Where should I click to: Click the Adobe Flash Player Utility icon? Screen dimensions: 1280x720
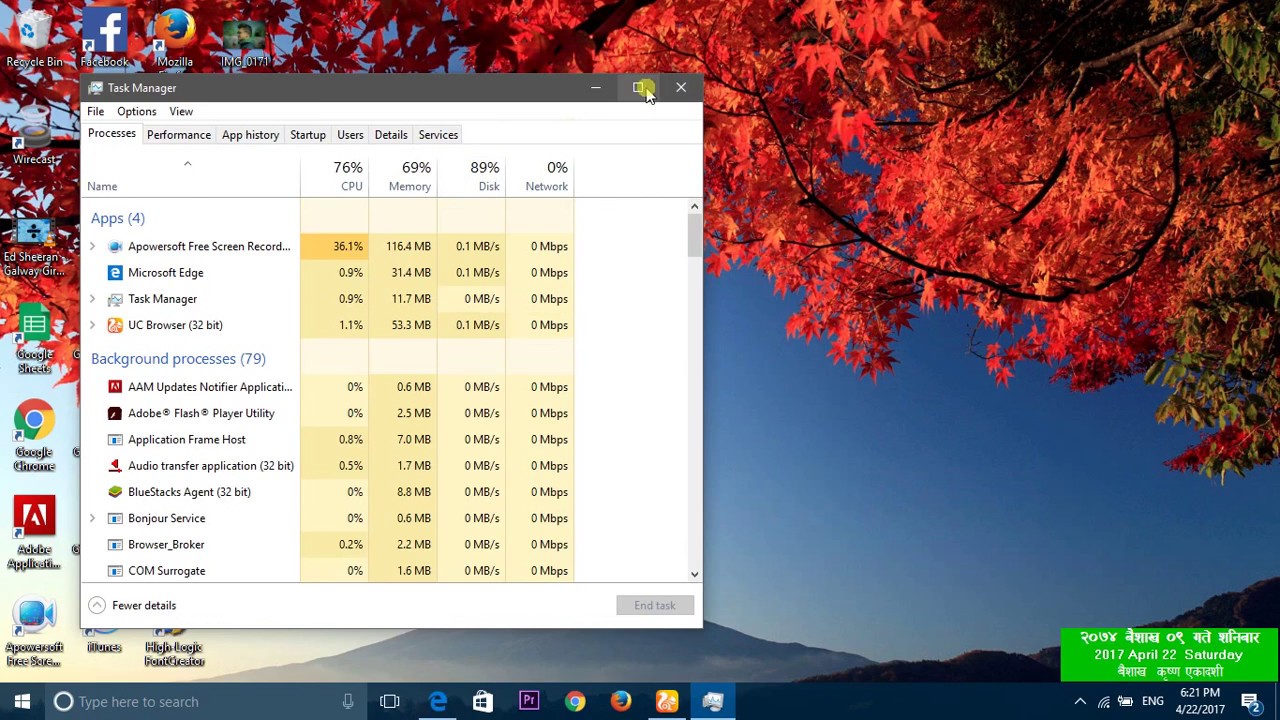point(115,413)
